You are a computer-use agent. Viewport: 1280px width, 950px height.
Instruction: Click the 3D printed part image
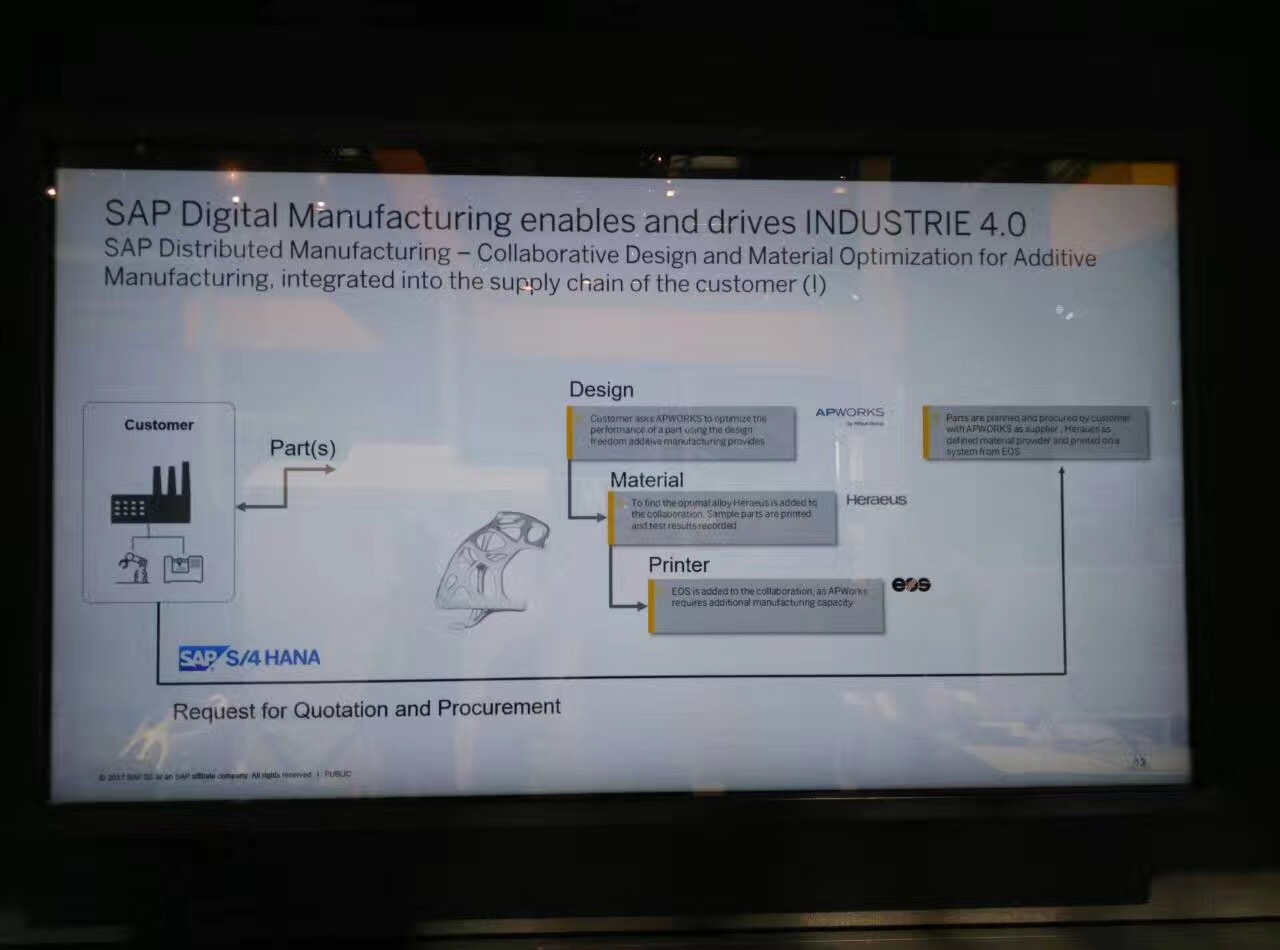click(491, 565)
